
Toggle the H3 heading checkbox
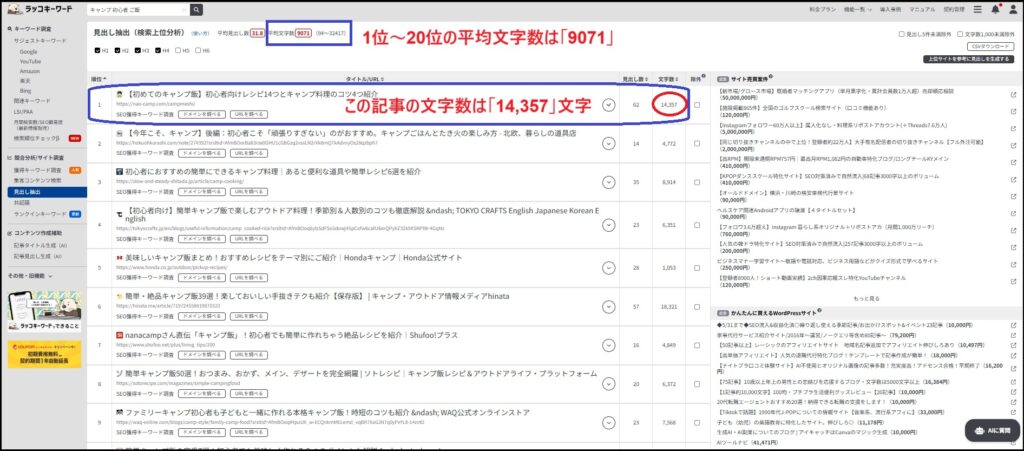137,50
